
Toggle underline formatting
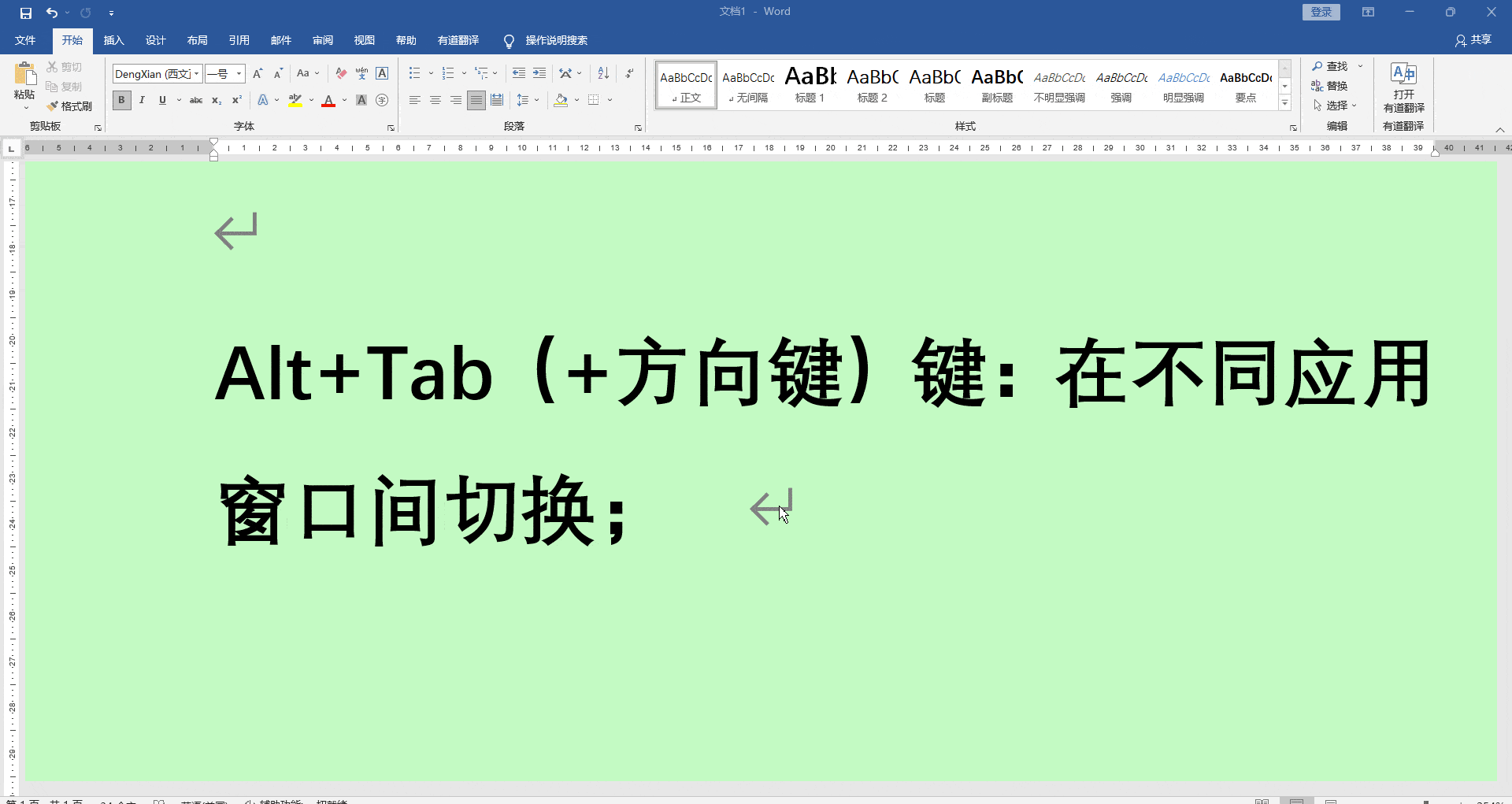pyautogui.click(x=162, y=100)
